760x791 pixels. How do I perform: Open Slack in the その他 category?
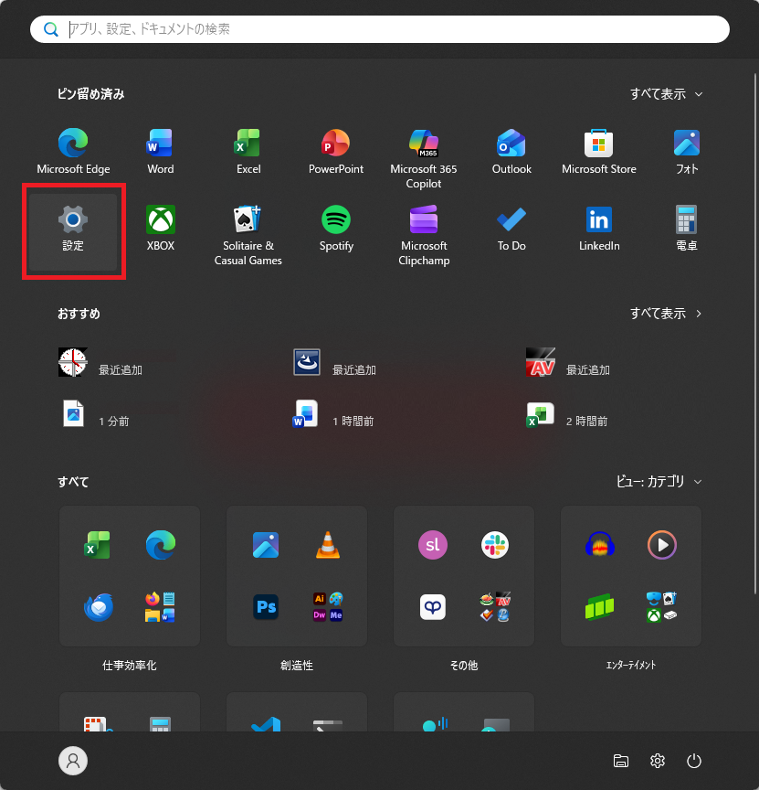tap(495, 545)
